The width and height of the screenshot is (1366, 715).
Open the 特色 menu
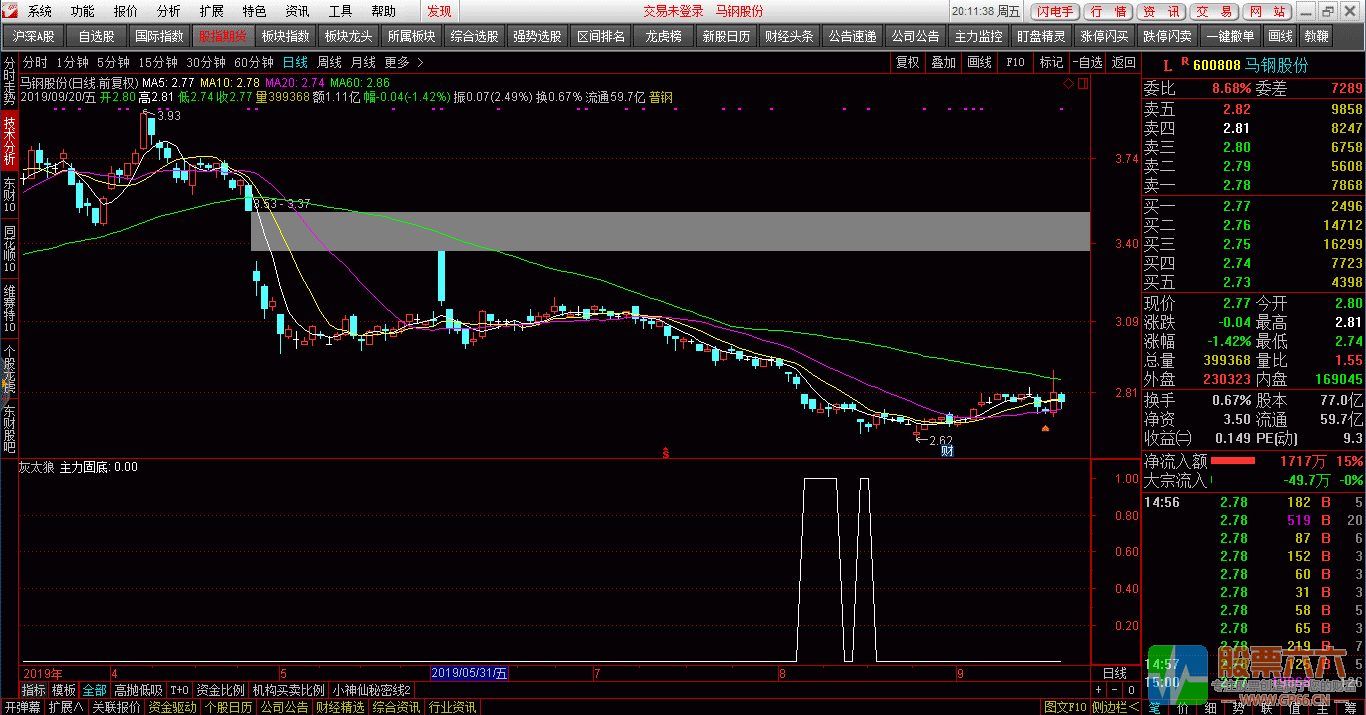[255, 11]
